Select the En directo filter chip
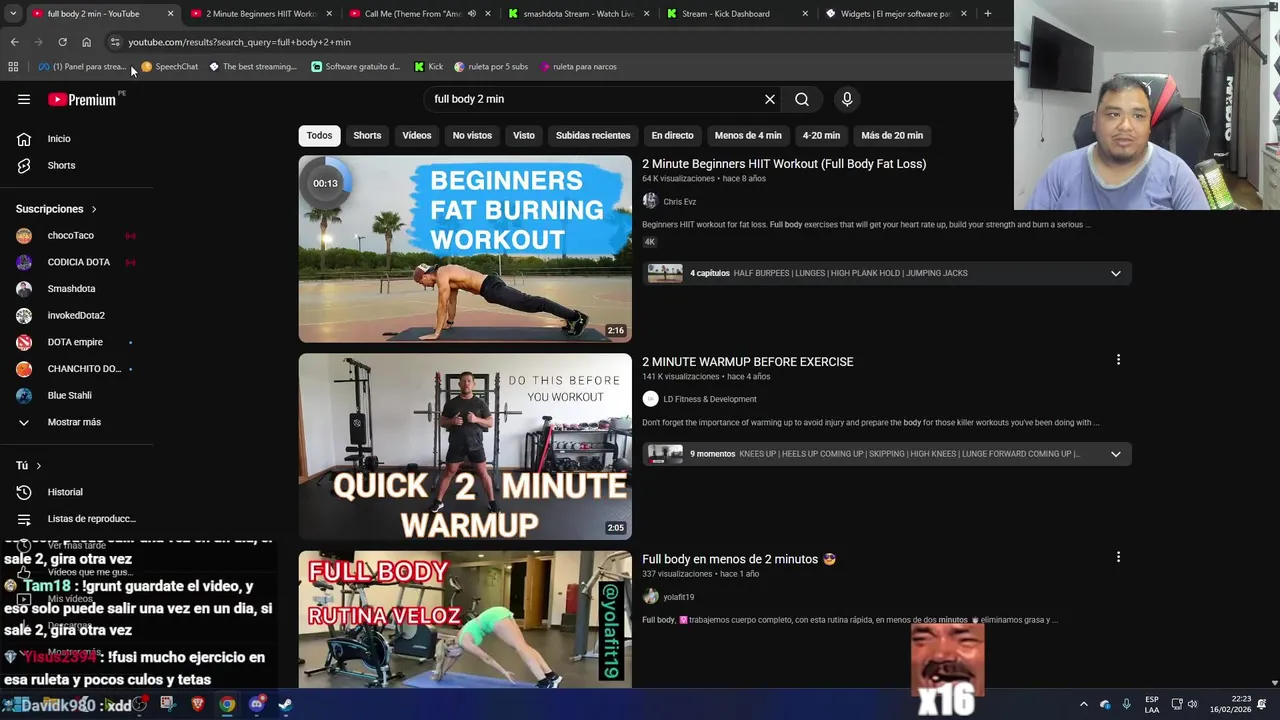Screen dimensions: 1280x720 pos(672,135)
